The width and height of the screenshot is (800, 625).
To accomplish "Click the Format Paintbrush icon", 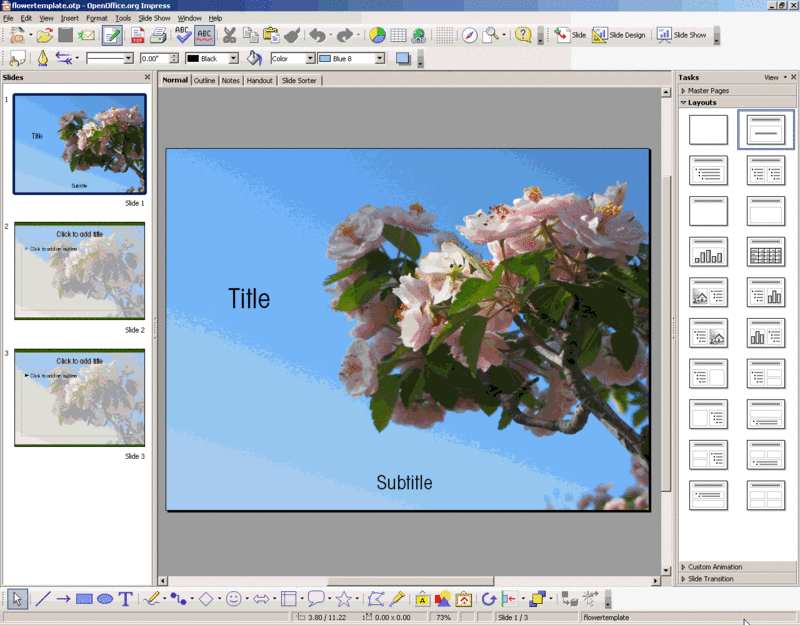I will point(292,35).
